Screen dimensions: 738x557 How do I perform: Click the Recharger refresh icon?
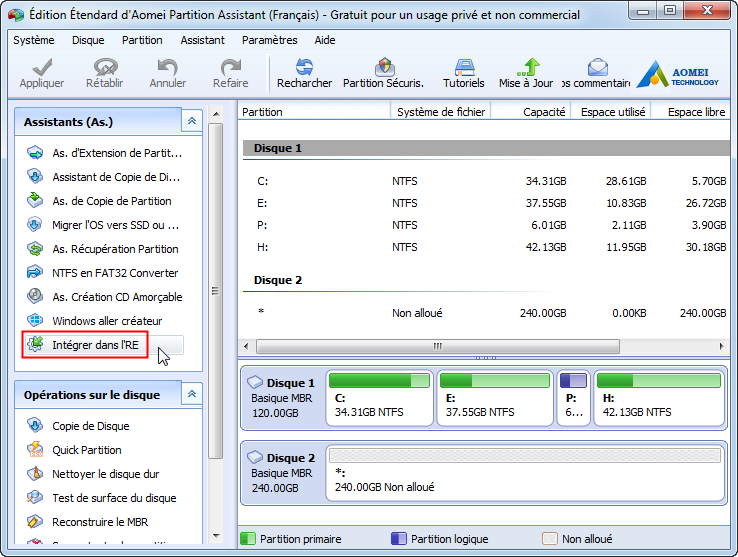tap(304, 67)
